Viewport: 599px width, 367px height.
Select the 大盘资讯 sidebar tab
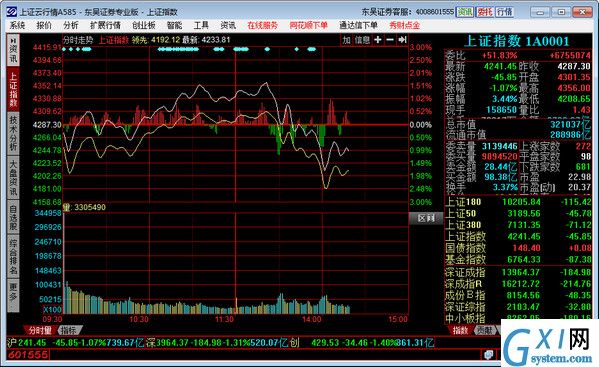click(x=13, y=178)
